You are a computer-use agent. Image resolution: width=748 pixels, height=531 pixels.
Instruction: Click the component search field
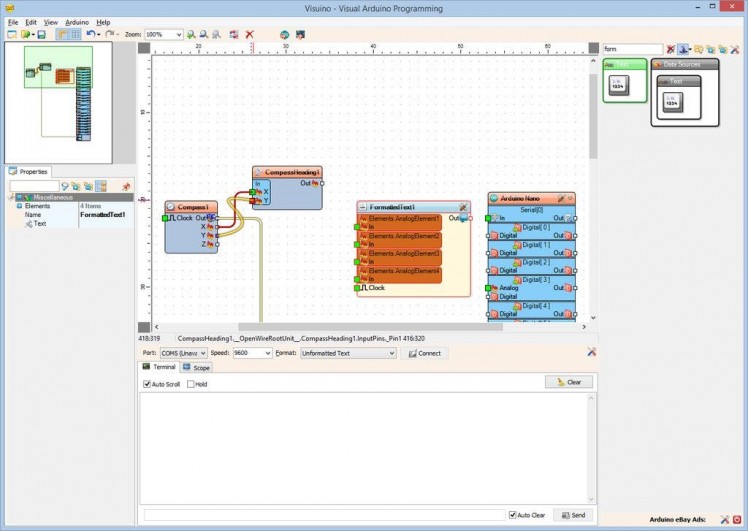click(x=632, y=49)
